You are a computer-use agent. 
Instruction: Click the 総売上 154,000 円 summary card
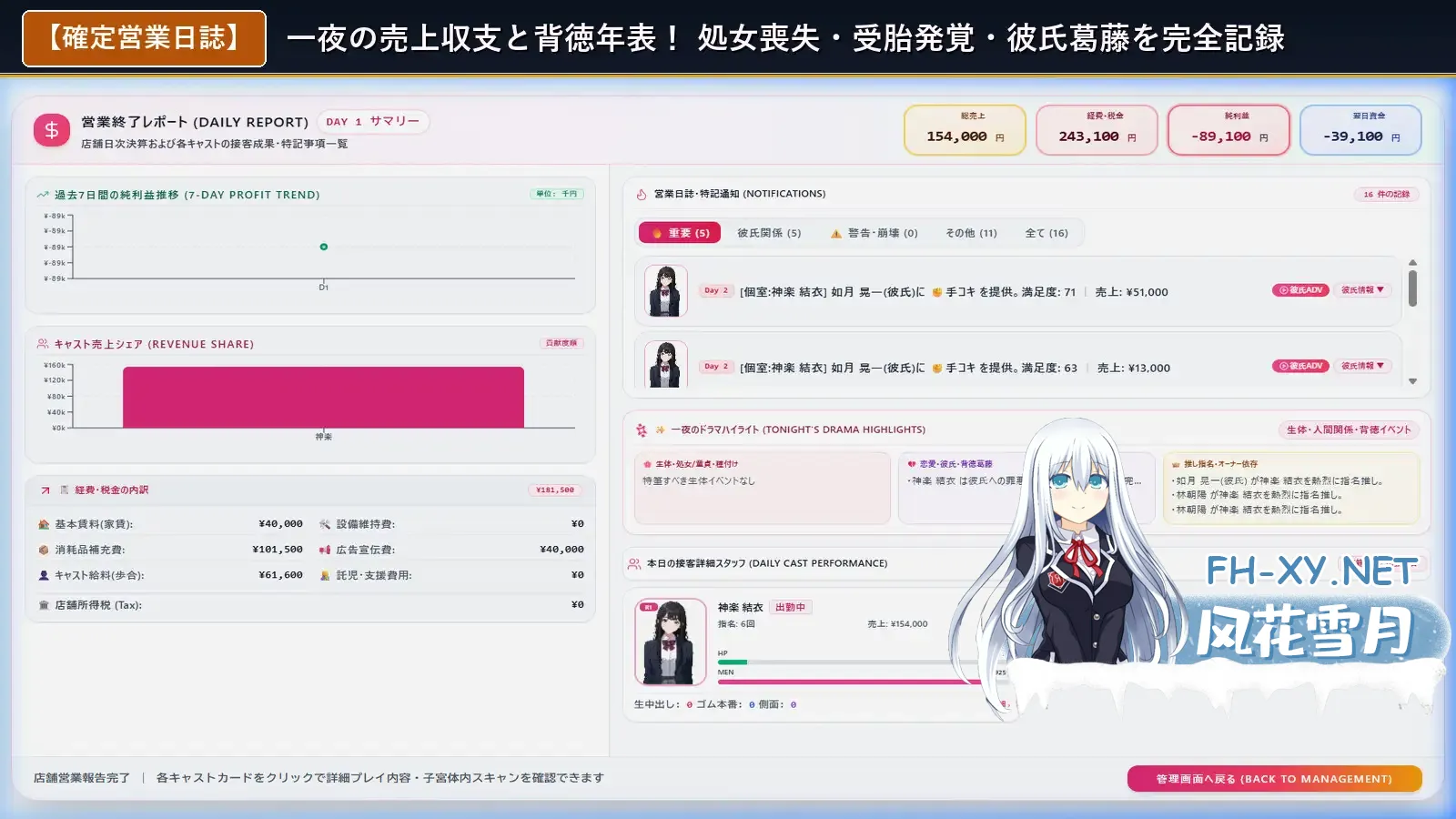coord(965,130)
